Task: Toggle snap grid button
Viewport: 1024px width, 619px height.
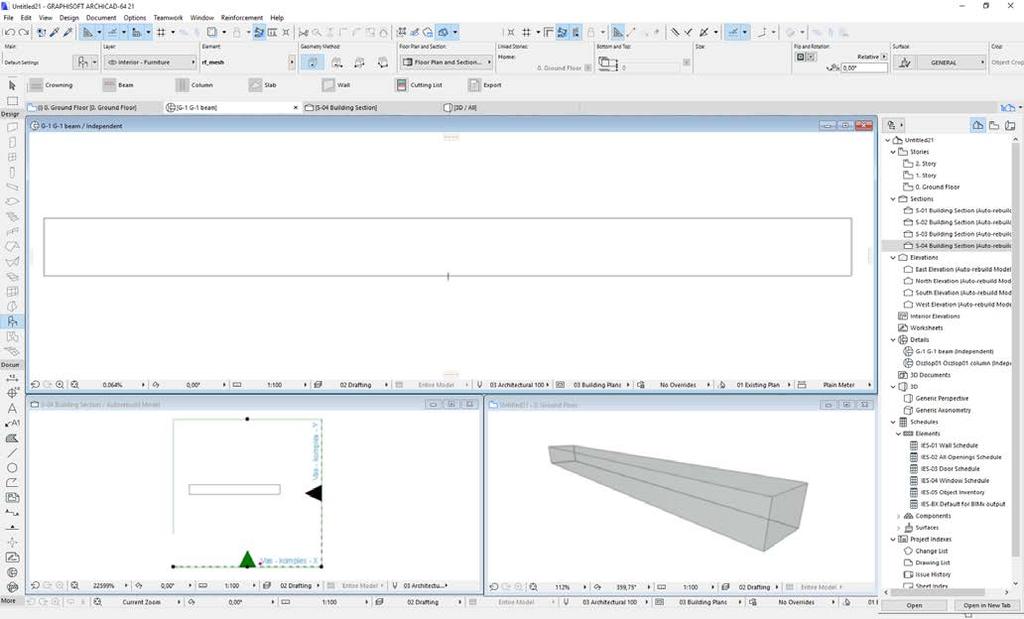Action: [x=161, y=32]
